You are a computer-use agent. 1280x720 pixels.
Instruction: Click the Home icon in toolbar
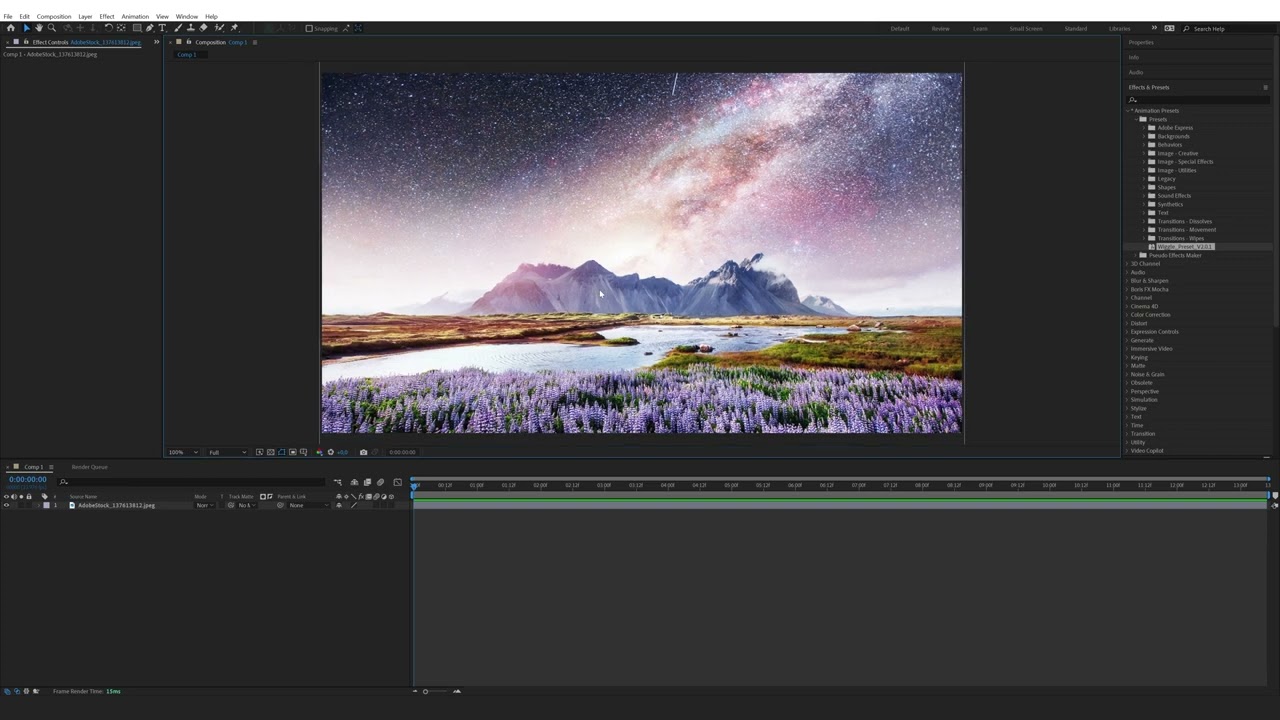tap(11, 28)
